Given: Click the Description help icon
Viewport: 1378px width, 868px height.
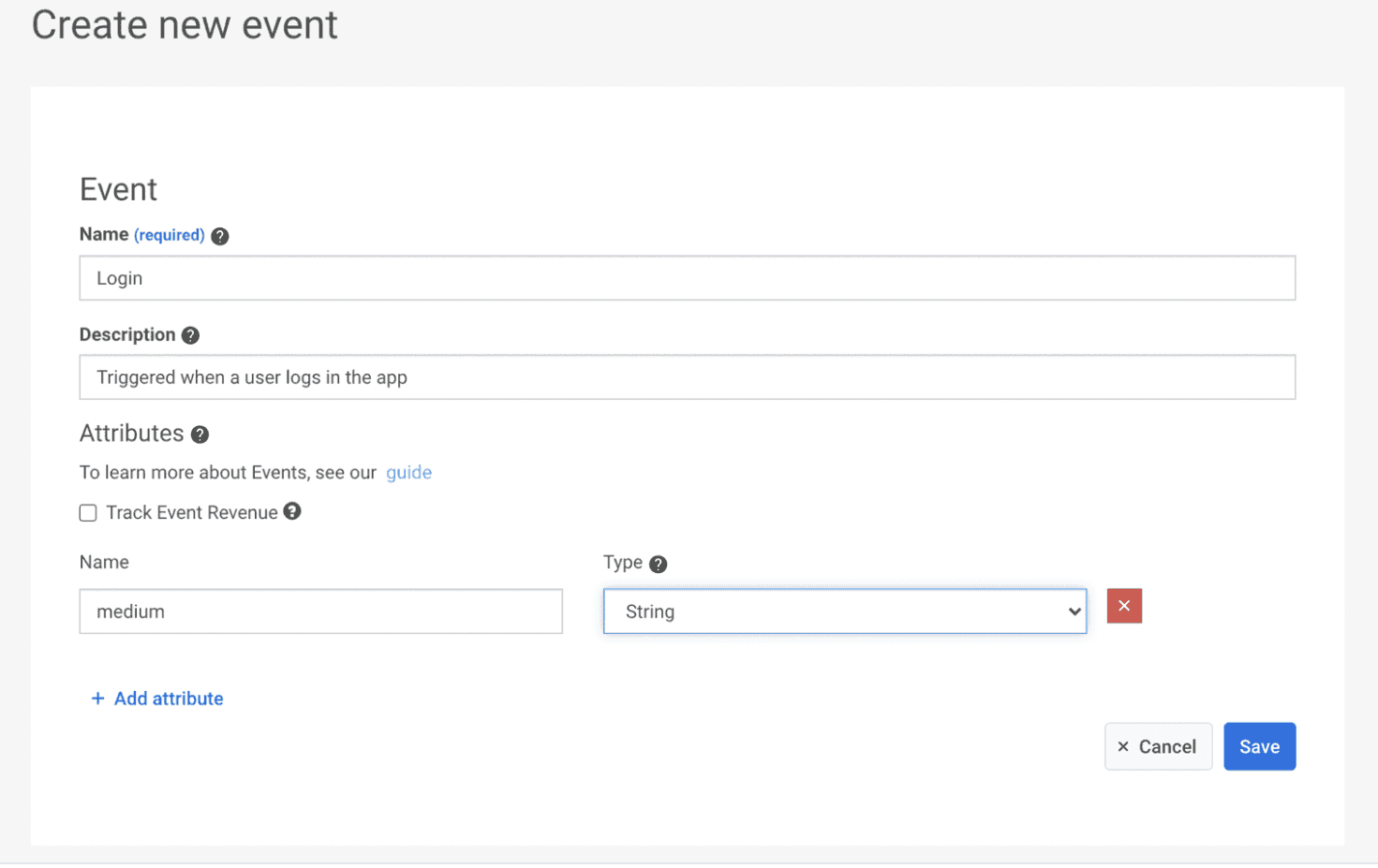Looking at the screenshot, I should coord(190,334).
